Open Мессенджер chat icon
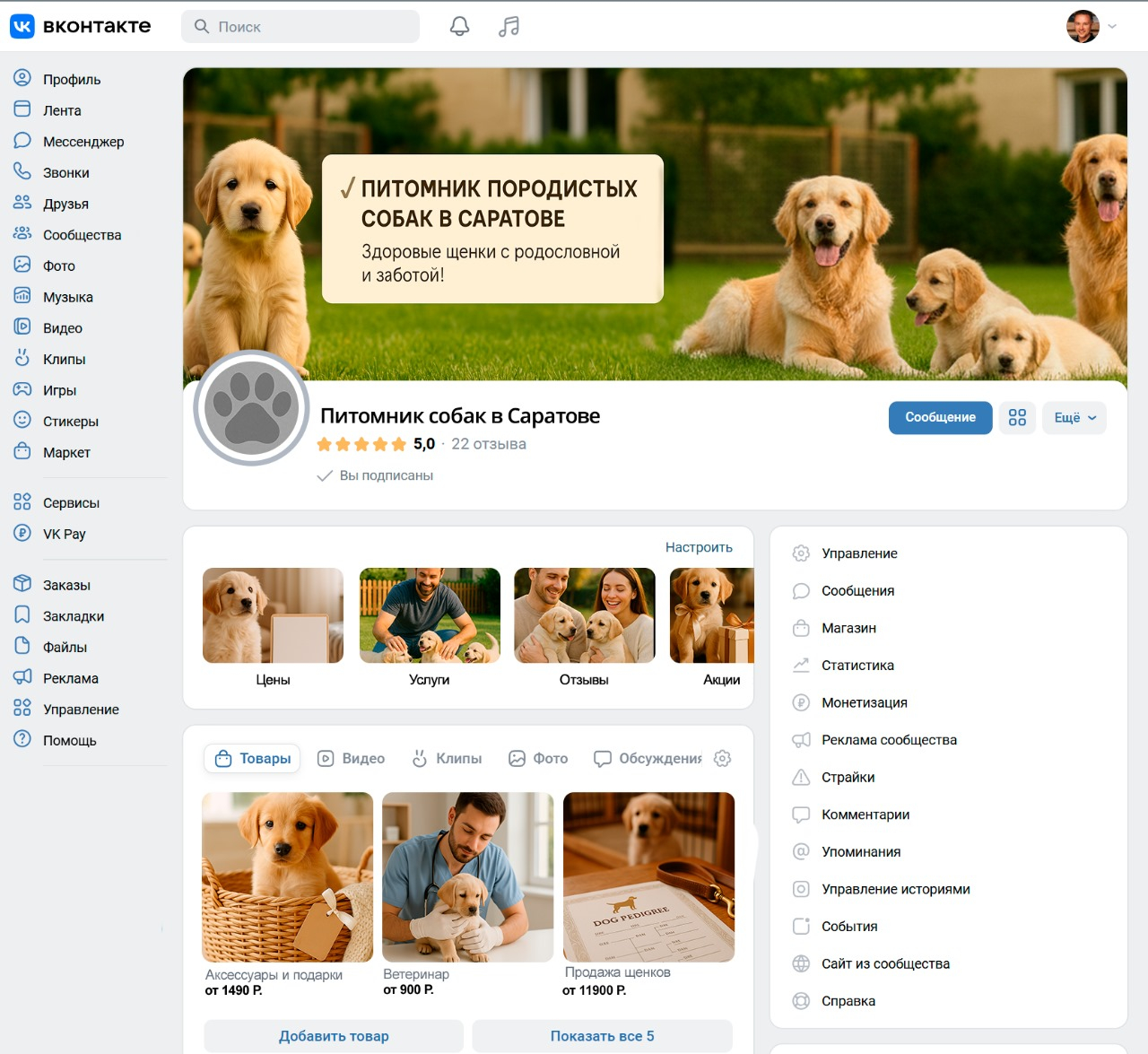The image size is (1148, 1054). [x=22, y=141]
